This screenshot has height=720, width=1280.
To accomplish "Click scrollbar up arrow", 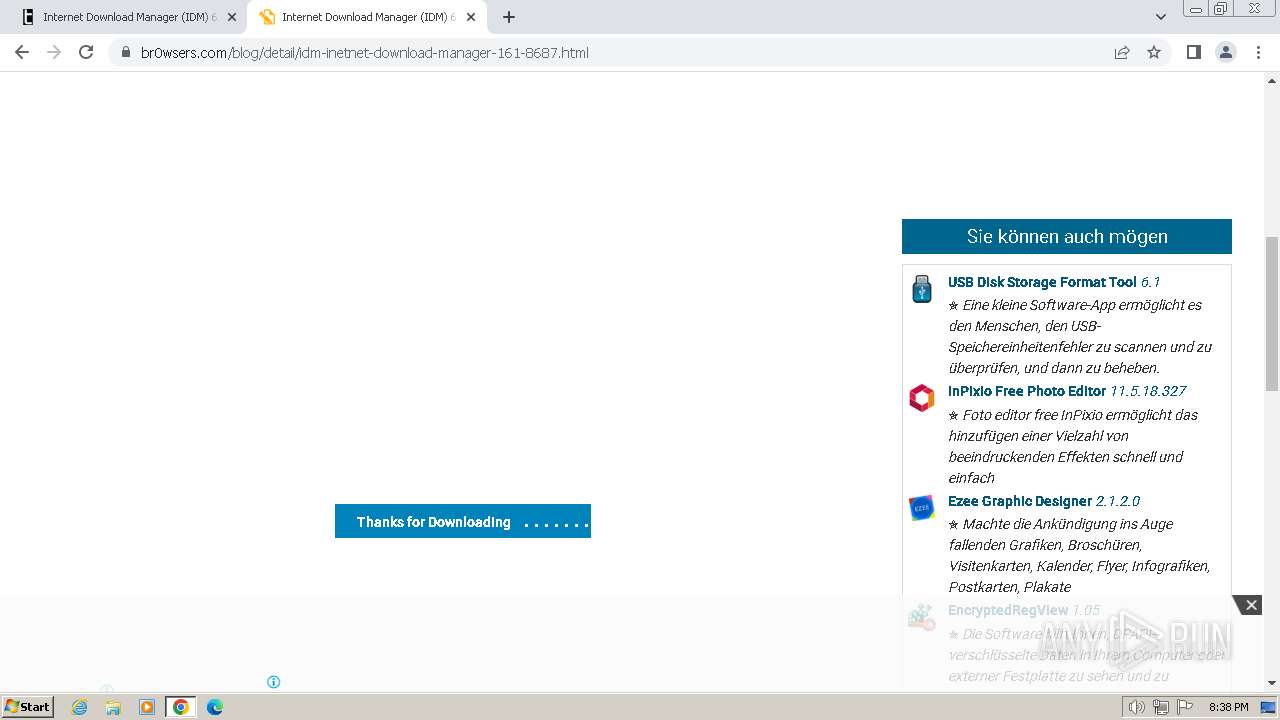I will 1272,80.
